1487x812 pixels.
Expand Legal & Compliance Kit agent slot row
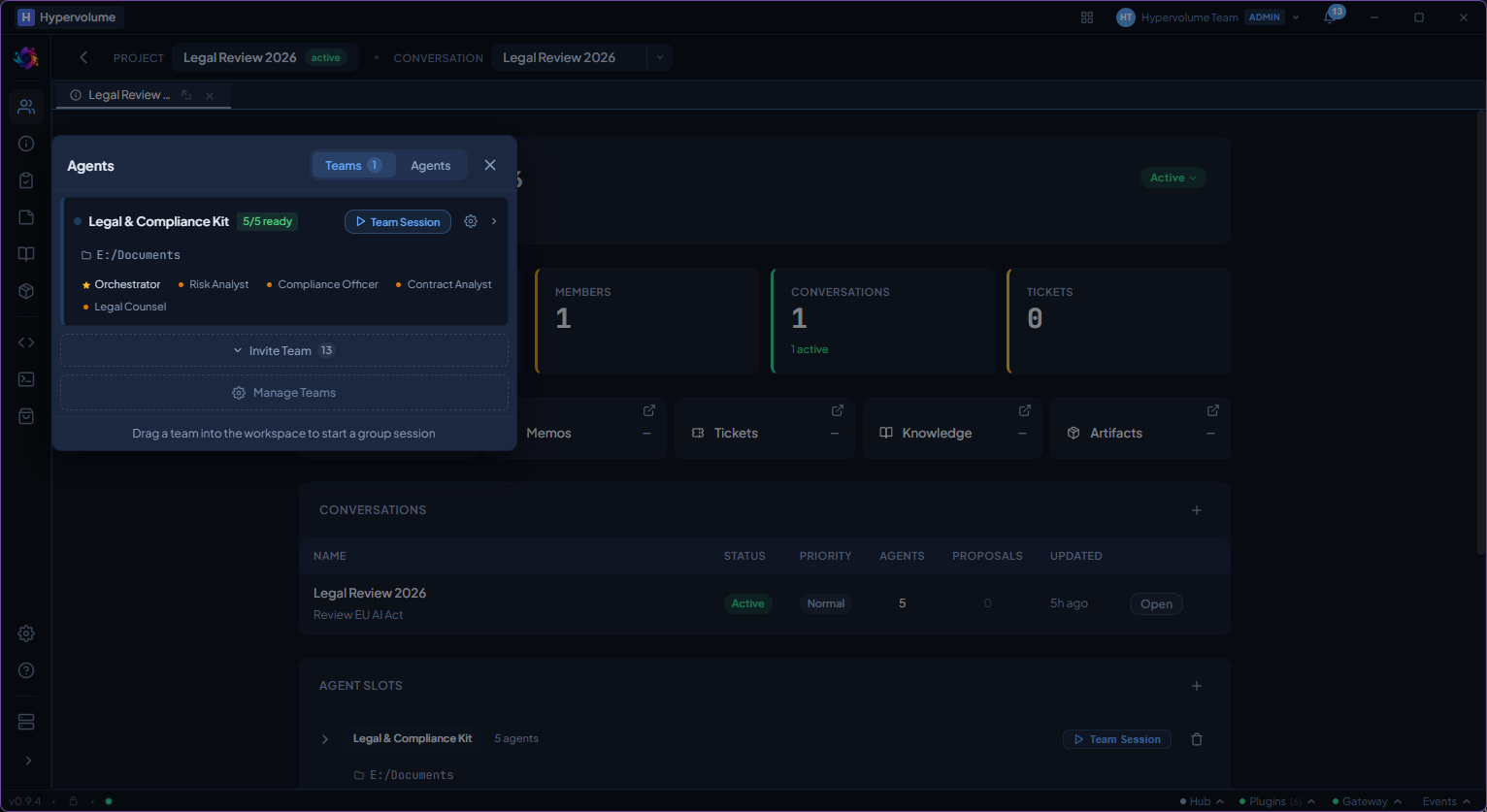325,739
